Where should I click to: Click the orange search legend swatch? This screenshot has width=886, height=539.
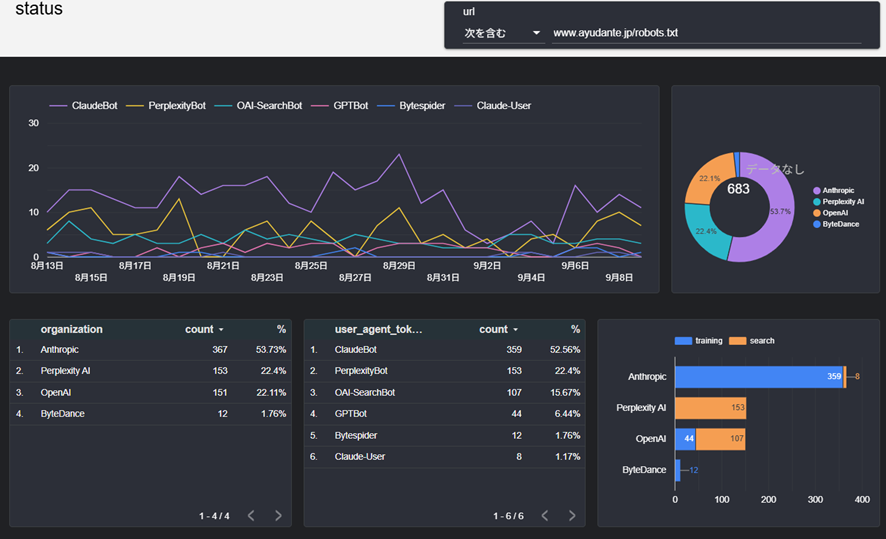coord(738,341)
